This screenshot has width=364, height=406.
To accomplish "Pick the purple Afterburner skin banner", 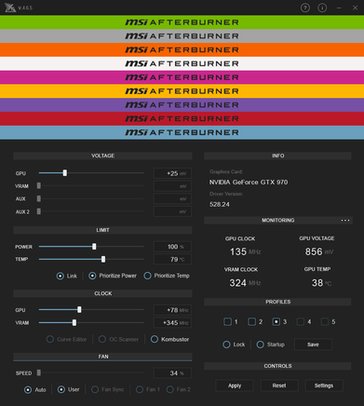I will (x=182, y=105).
